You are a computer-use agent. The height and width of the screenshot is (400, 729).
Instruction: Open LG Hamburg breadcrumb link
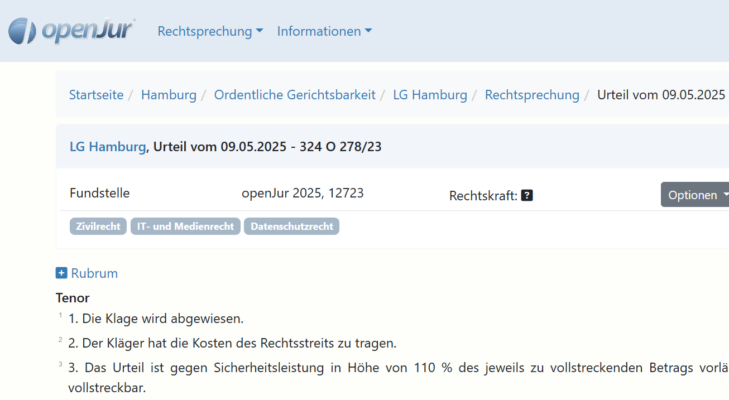[430, 95]
